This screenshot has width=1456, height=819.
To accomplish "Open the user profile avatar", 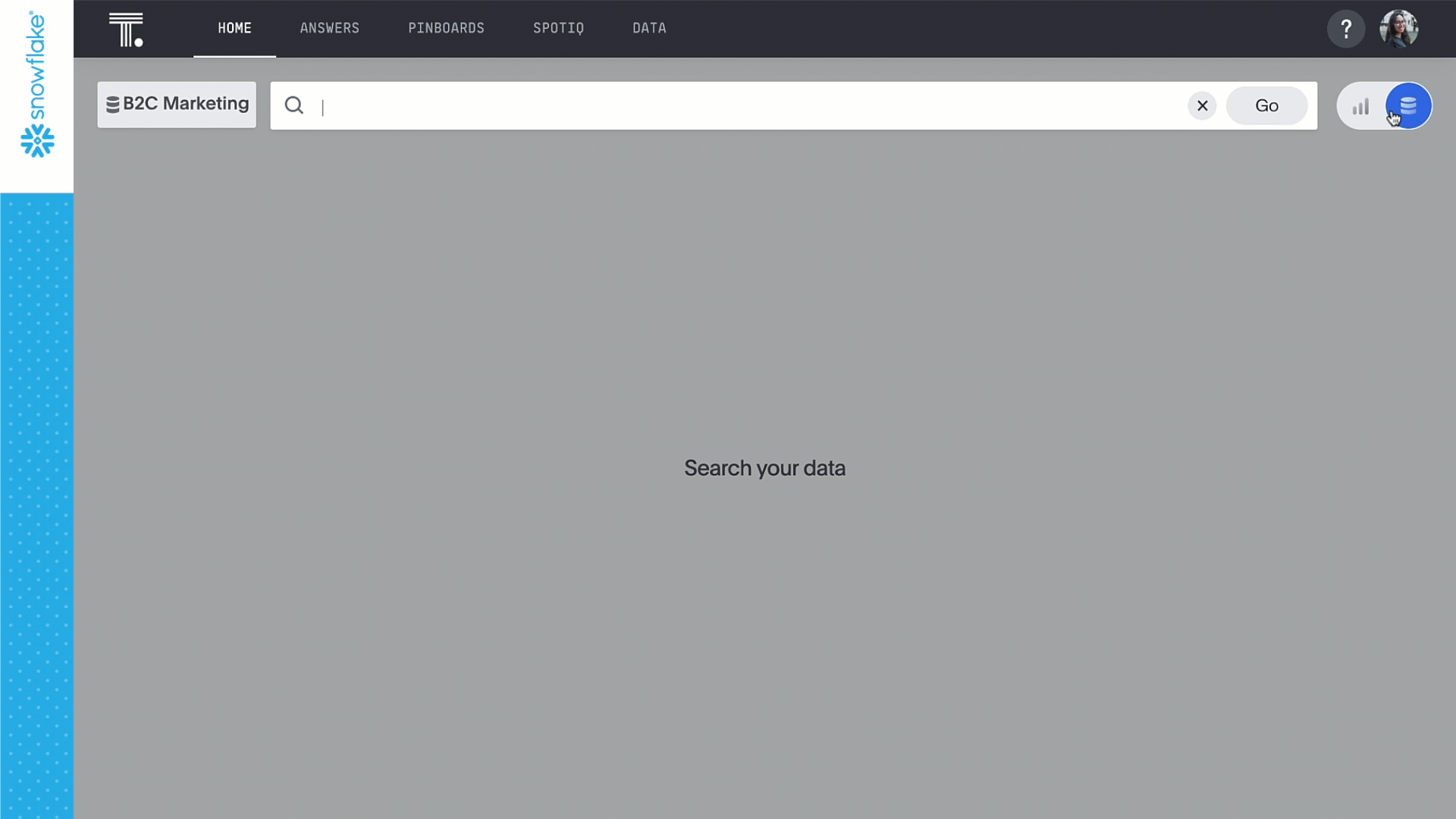I will click(x=1399, y=29).
